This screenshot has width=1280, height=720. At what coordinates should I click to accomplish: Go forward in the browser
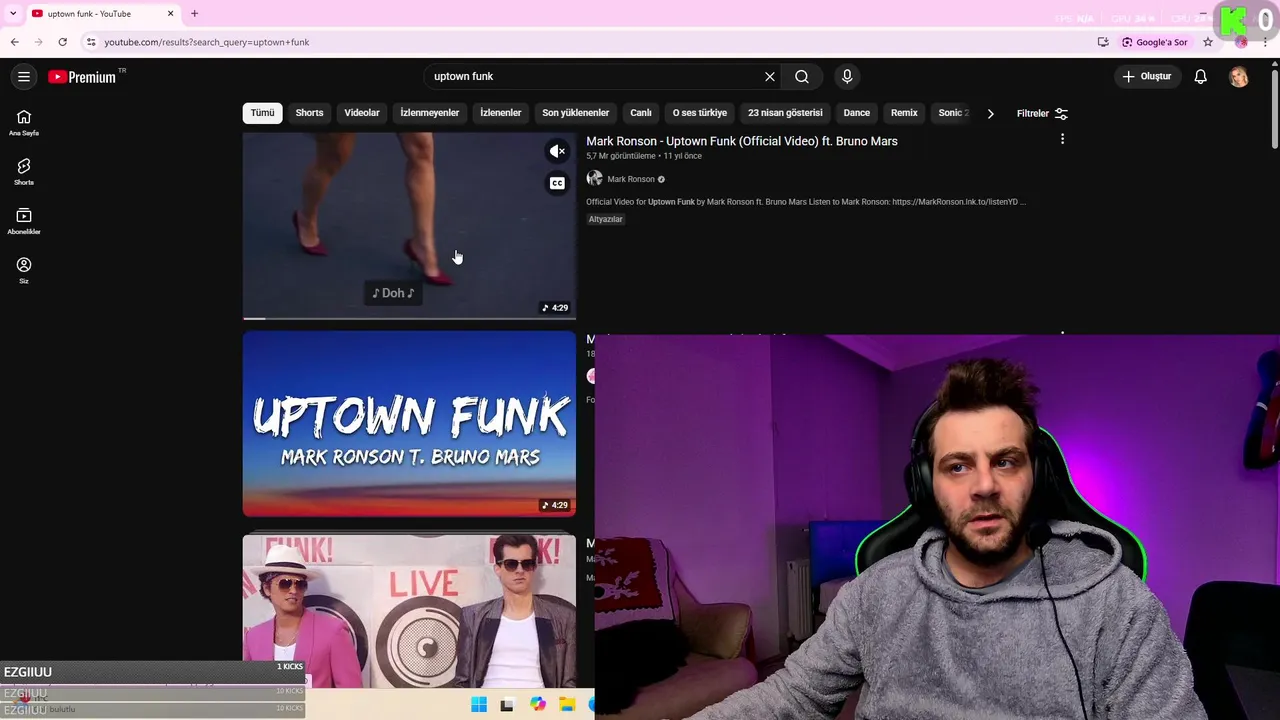point(38,42)
